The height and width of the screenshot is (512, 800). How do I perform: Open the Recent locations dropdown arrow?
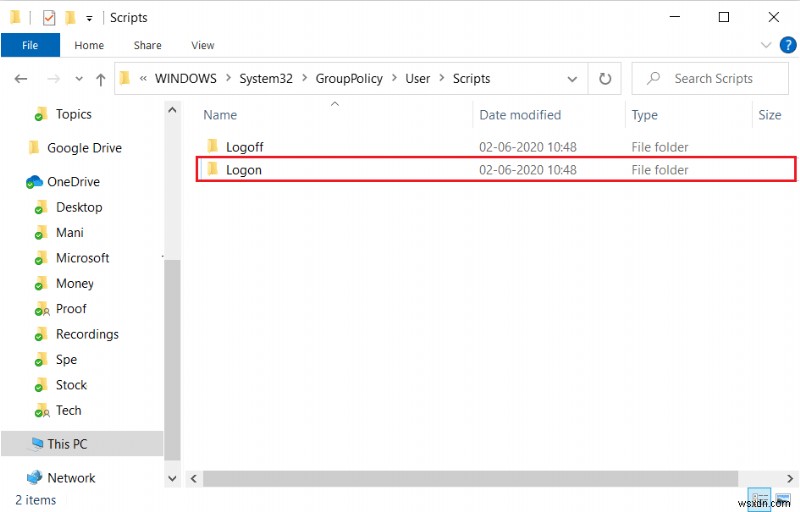click(x=79, y=79)
